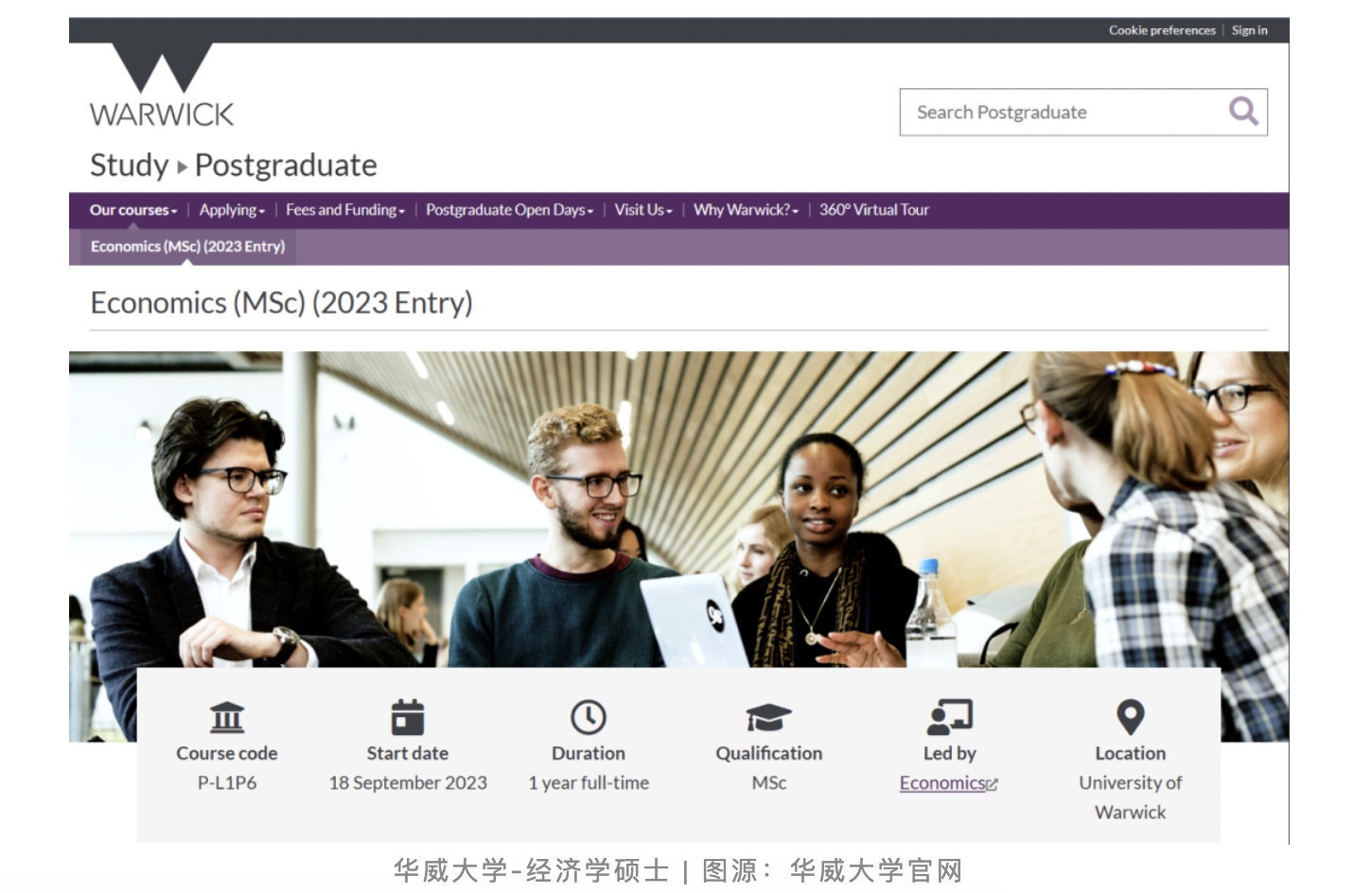
Task: Click the Qualification graduation cap icon
Action: coord(768,717)
